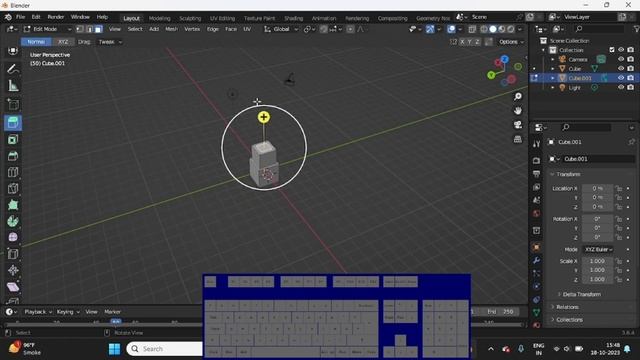640x360 pixels.
Task: Toggle visibility eye for Cube
Action: coord(621,69)
